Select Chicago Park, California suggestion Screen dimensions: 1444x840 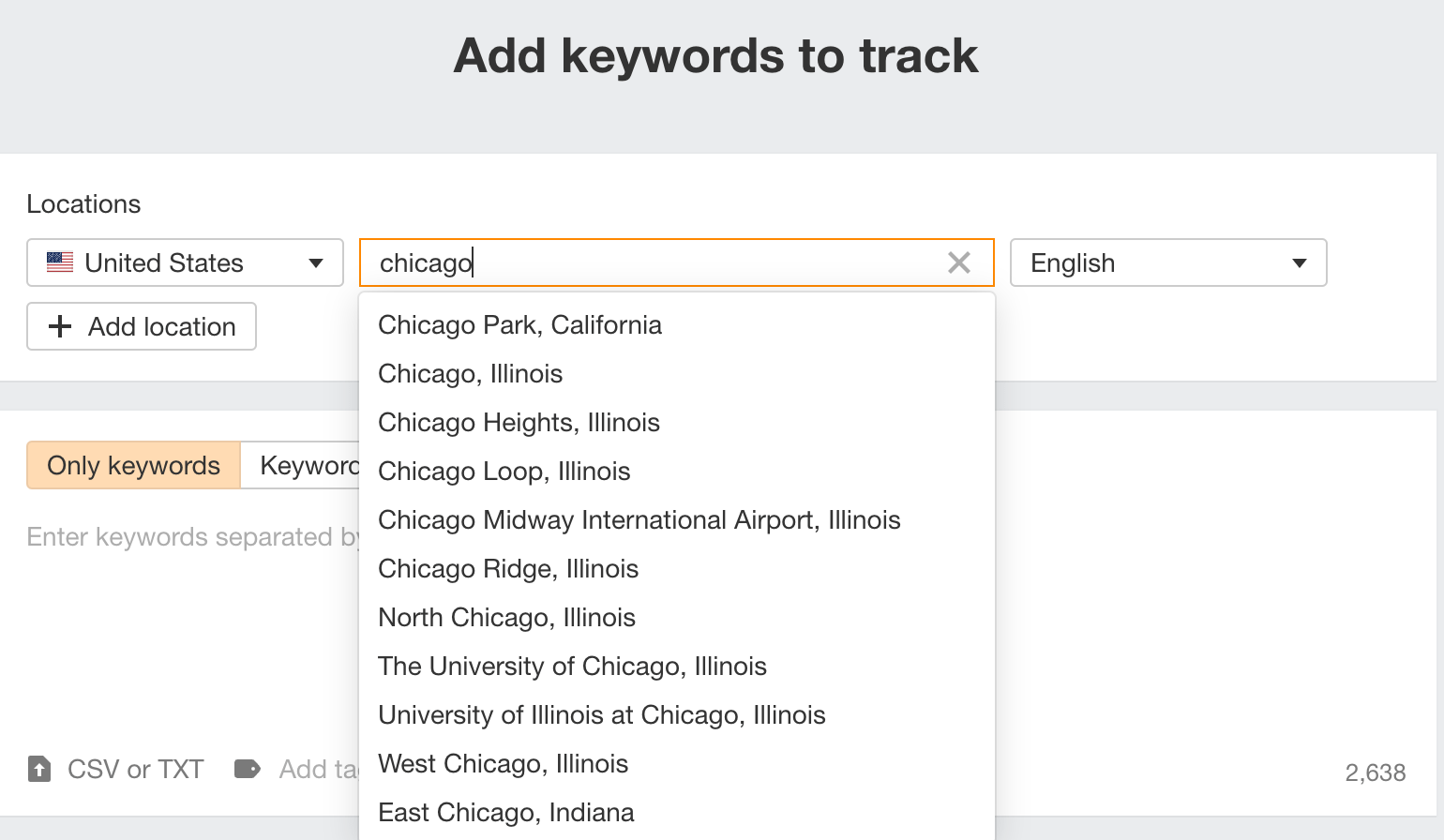point(519,324)
